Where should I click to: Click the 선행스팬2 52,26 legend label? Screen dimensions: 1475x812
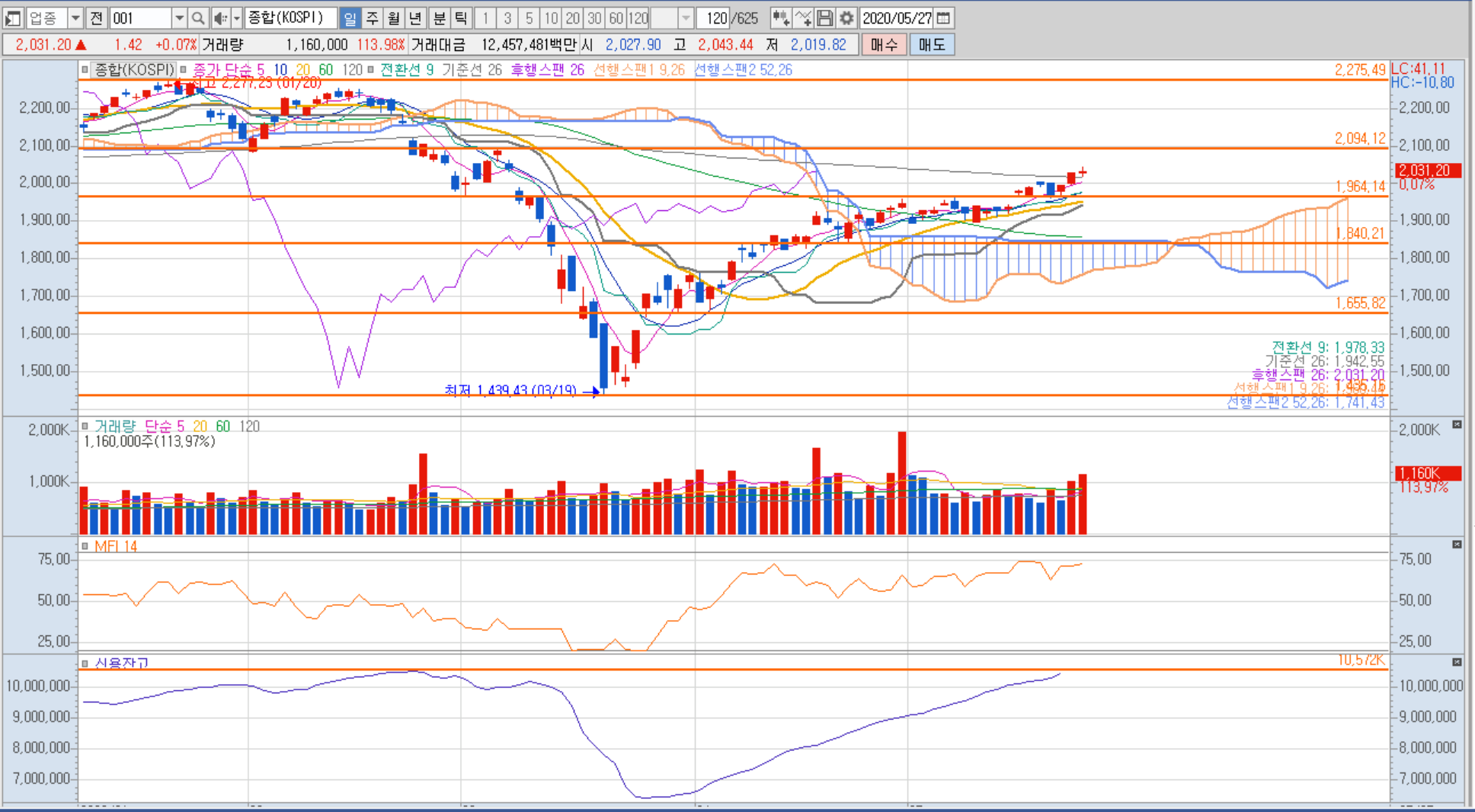click(x=743, y=70)
